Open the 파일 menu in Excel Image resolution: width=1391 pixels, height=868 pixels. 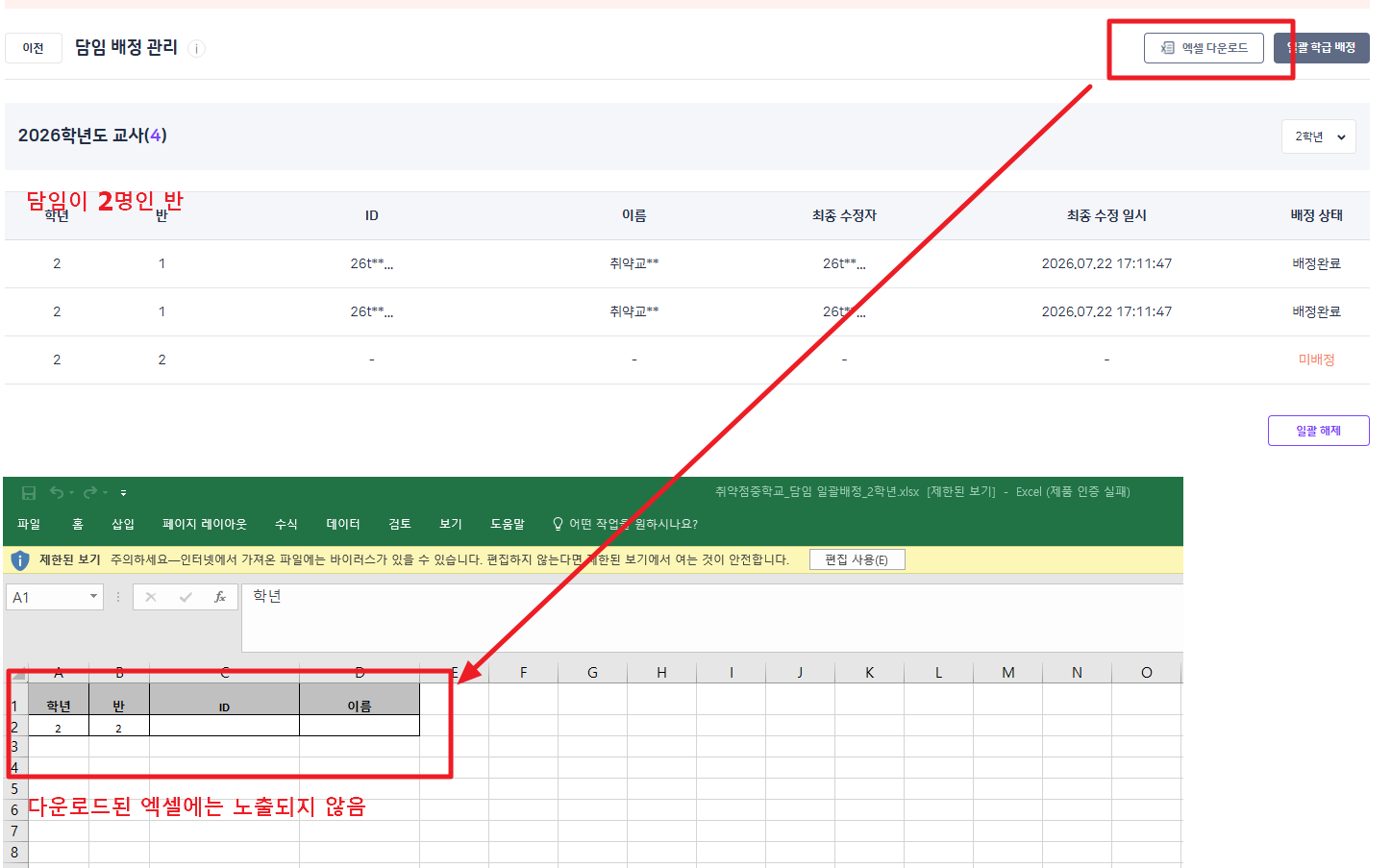[29, 524]
